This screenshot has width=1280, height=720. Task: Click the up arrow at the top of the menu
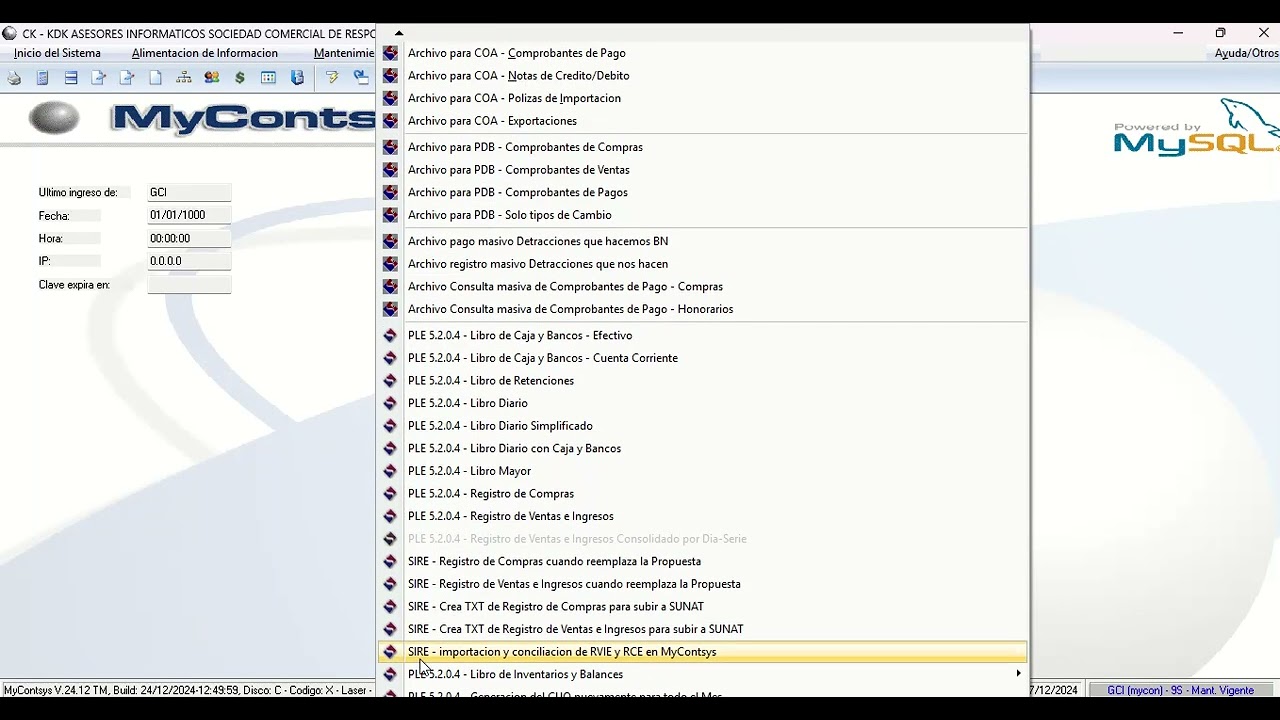399,33
